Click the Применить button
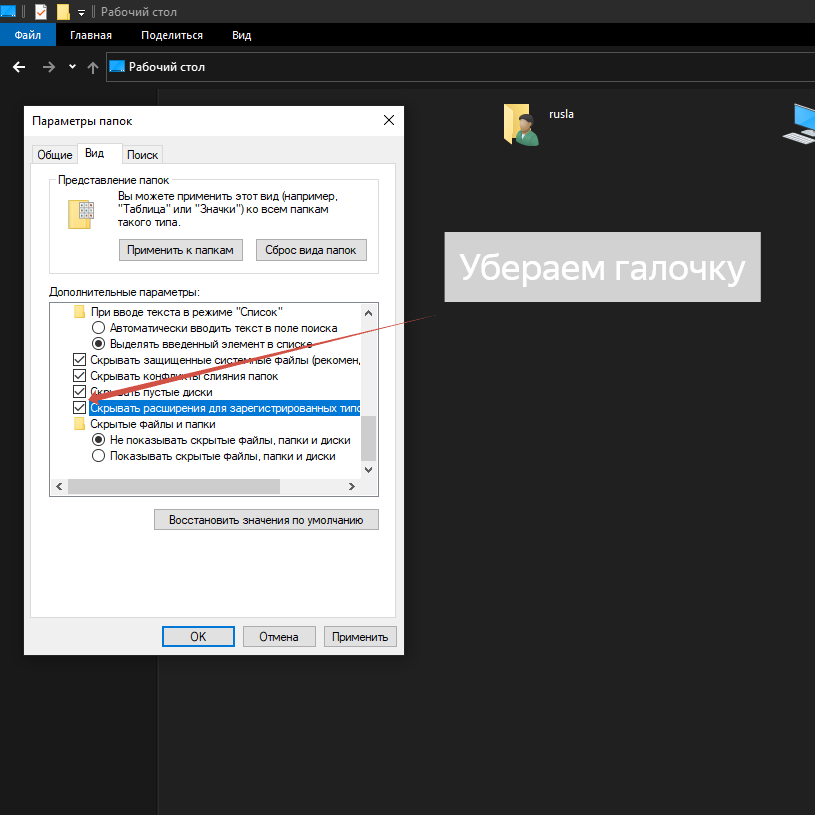 coord(360,637)
